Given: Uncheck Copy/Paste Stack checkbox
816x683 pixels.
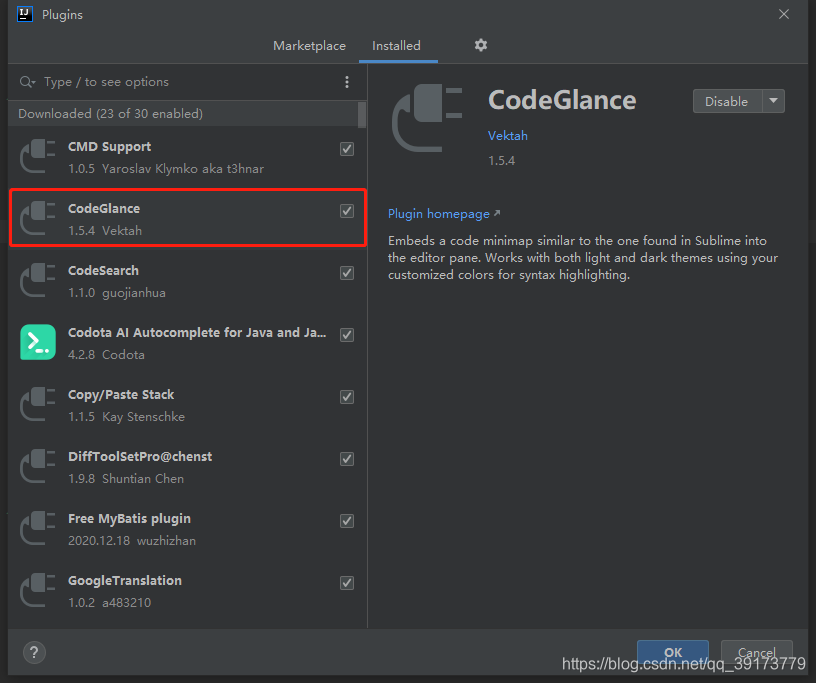Looking at the screenshot, I should [x=347, y=397].
